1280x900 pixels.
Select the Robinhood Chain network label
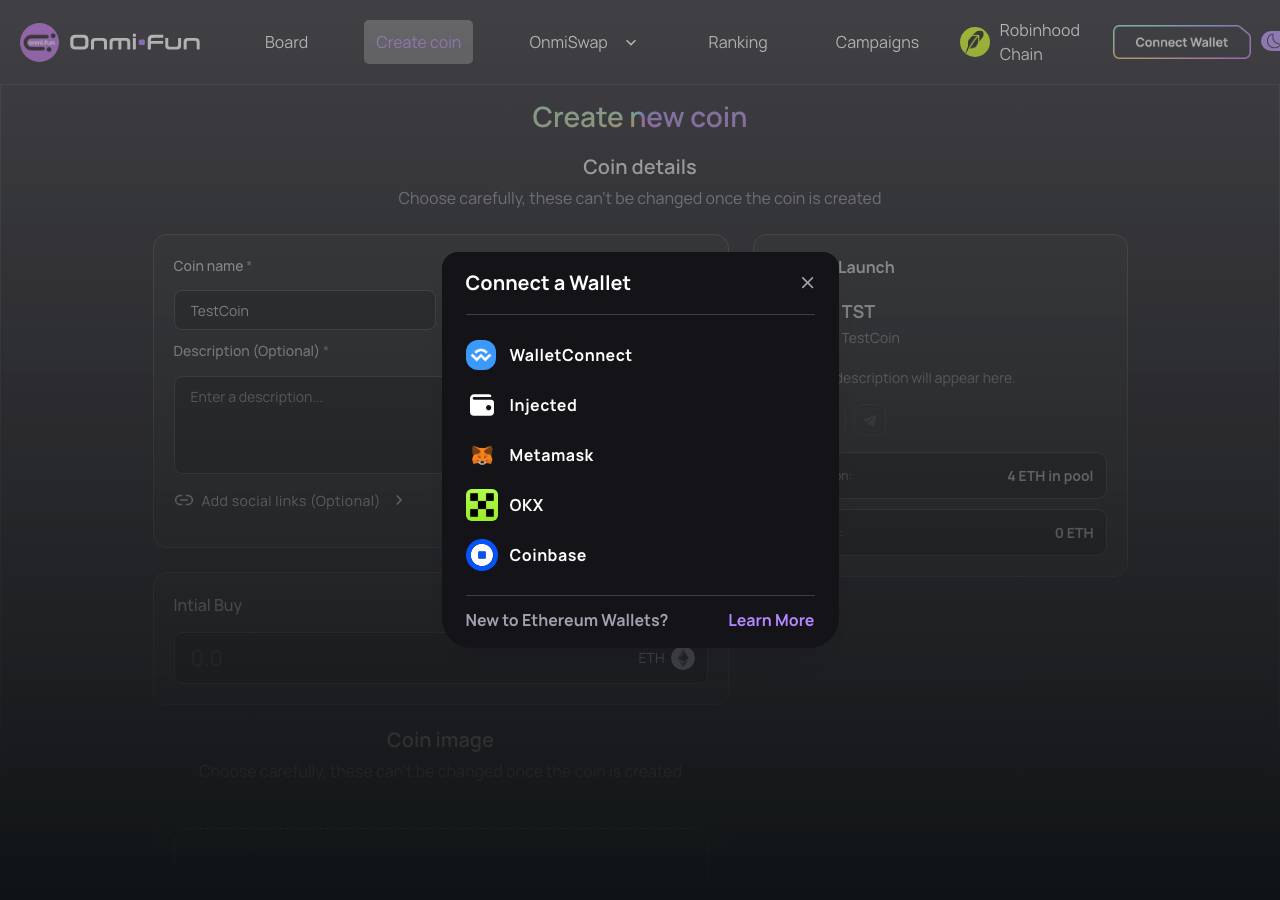click(1040, 42)
